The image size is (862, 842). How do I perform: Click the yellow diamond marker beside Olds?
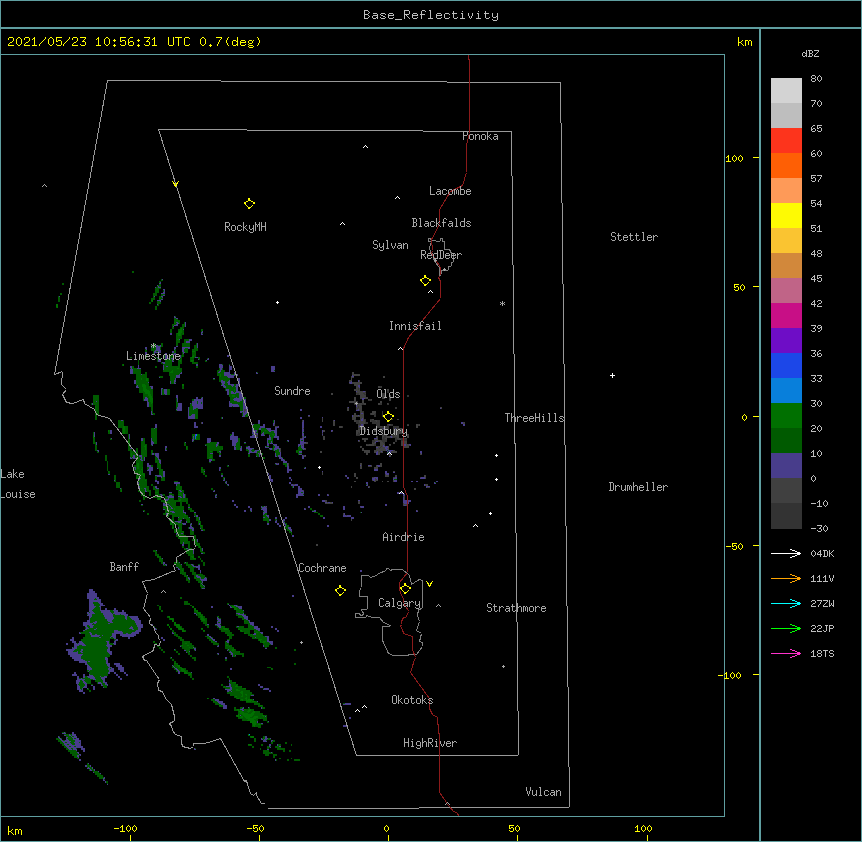tap(388, 417)
